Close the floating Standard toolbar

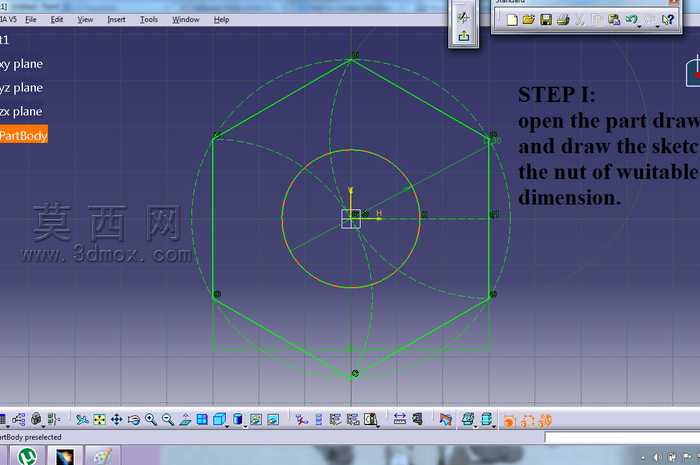675,2
